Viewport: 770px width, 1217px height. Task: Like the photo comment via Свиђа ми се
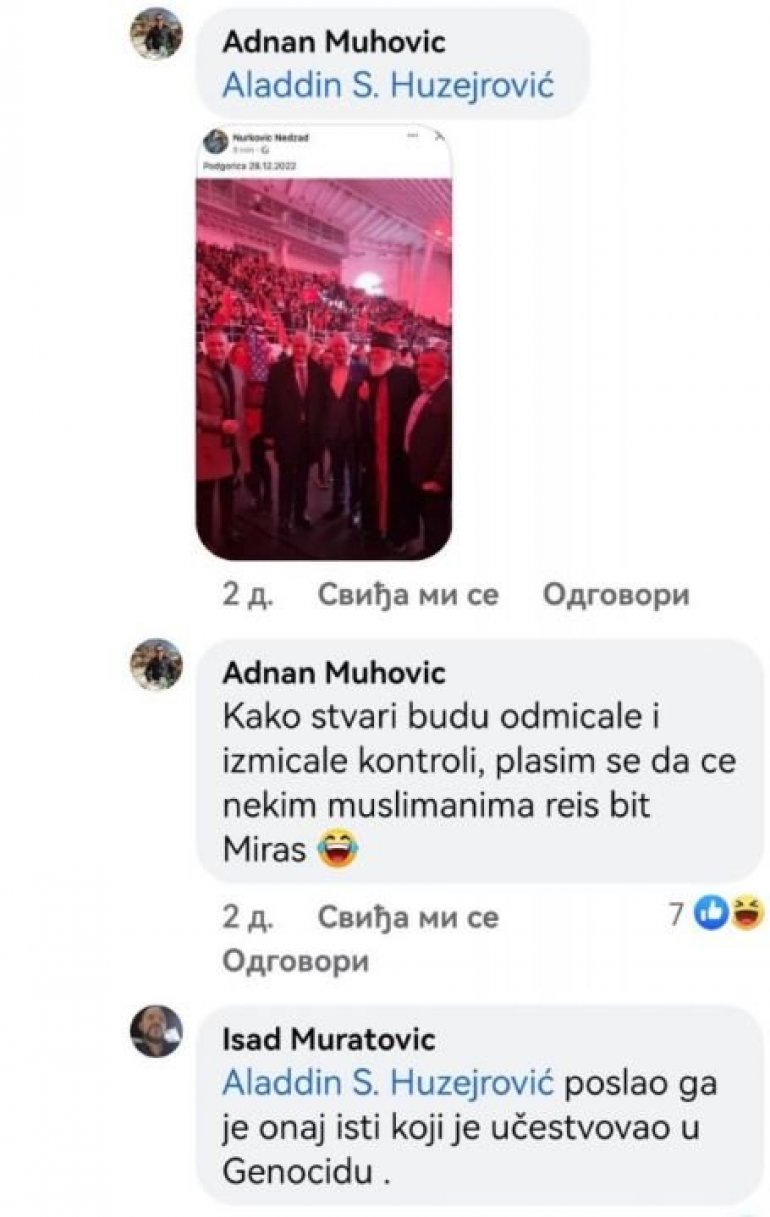(408, 595)
